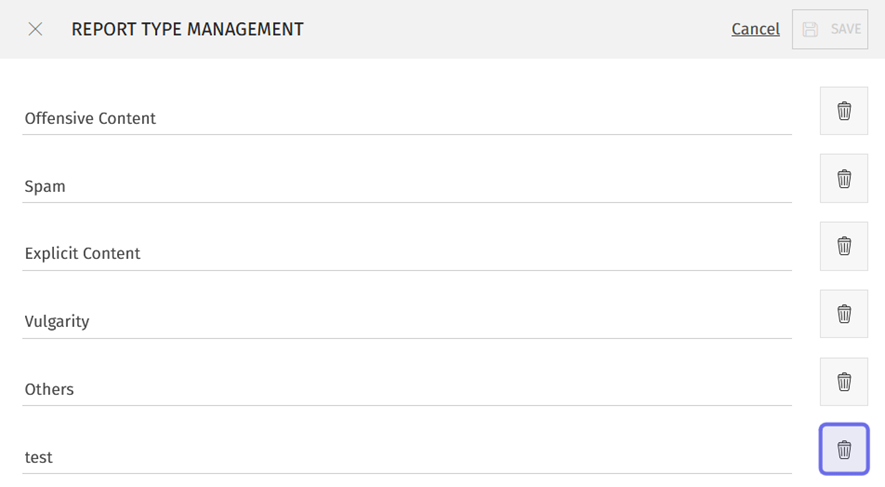The image size is (885, 487).
Task: Click the floppy disk save icon
Action: [x=811, y=29]
